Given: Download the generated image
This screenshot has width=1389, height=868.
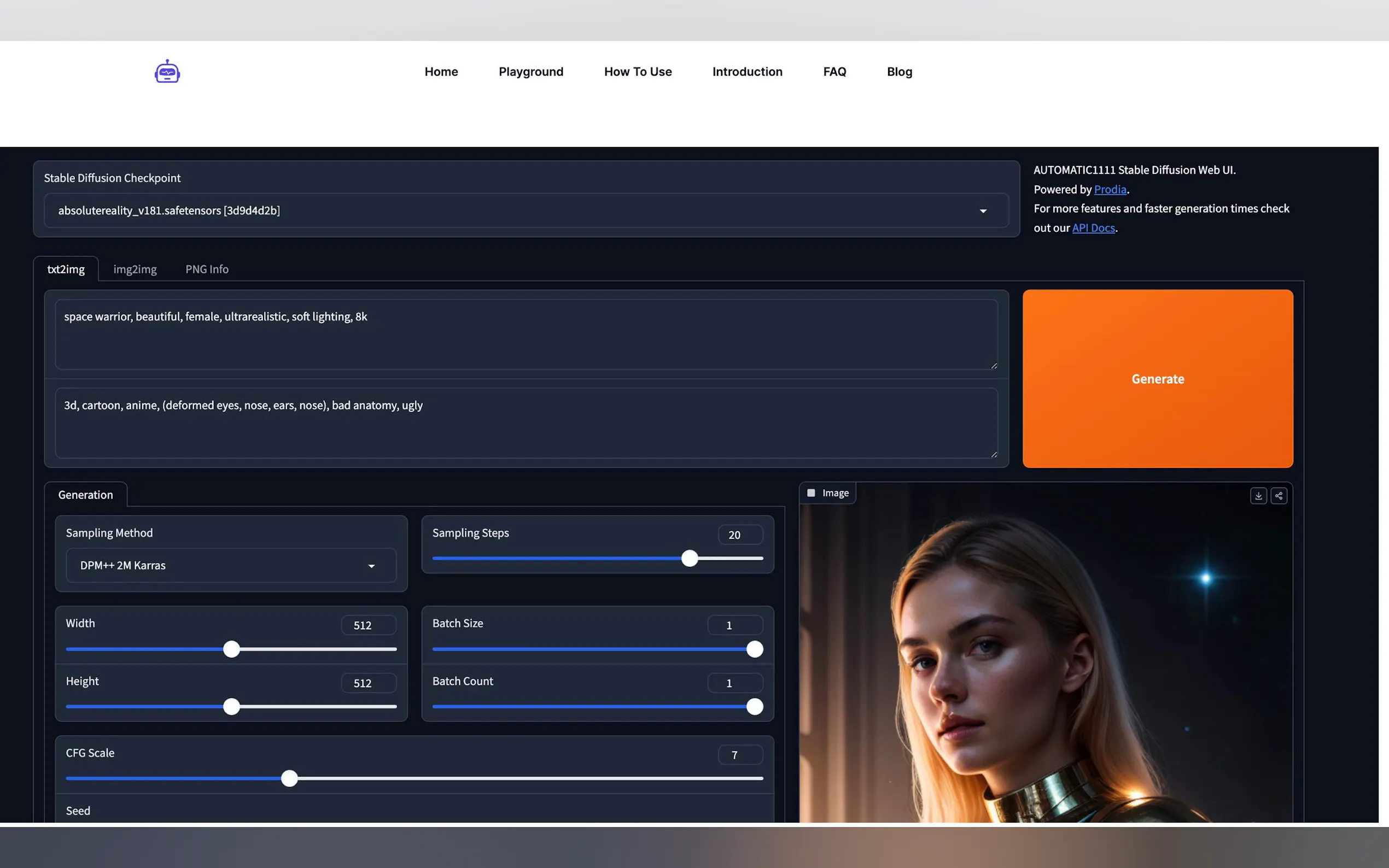Looking at the screenshot, I should click(1258, 496).
